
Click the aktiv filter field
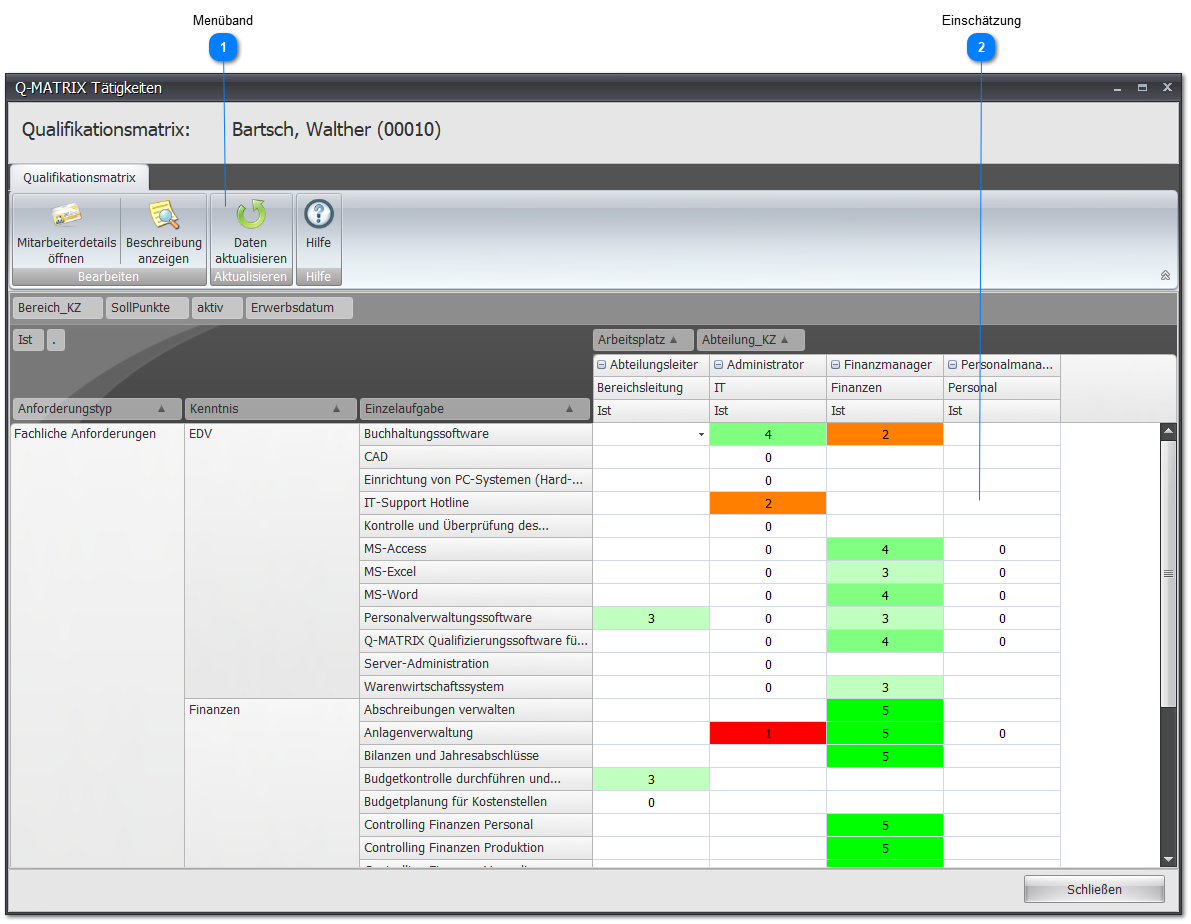point(217,308)
